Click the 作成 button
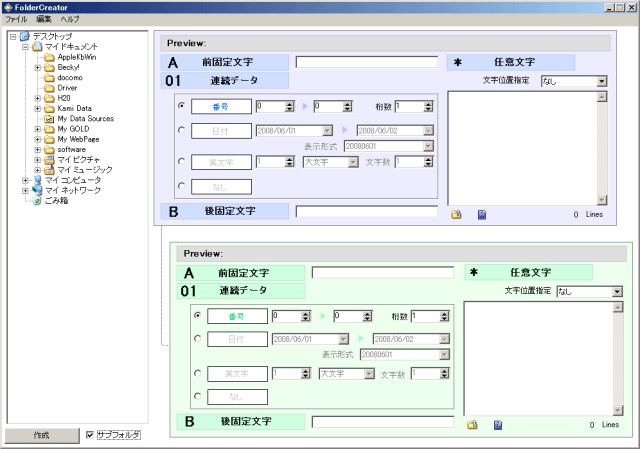This screenshot has height=449, width=640. tap(40, 436)
